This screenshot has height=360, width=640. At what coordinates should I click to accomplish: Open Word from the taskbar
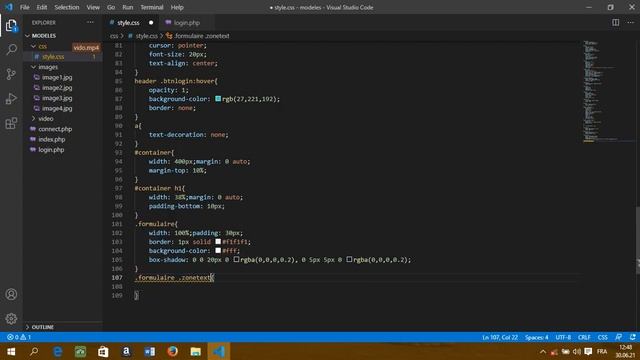149,351
